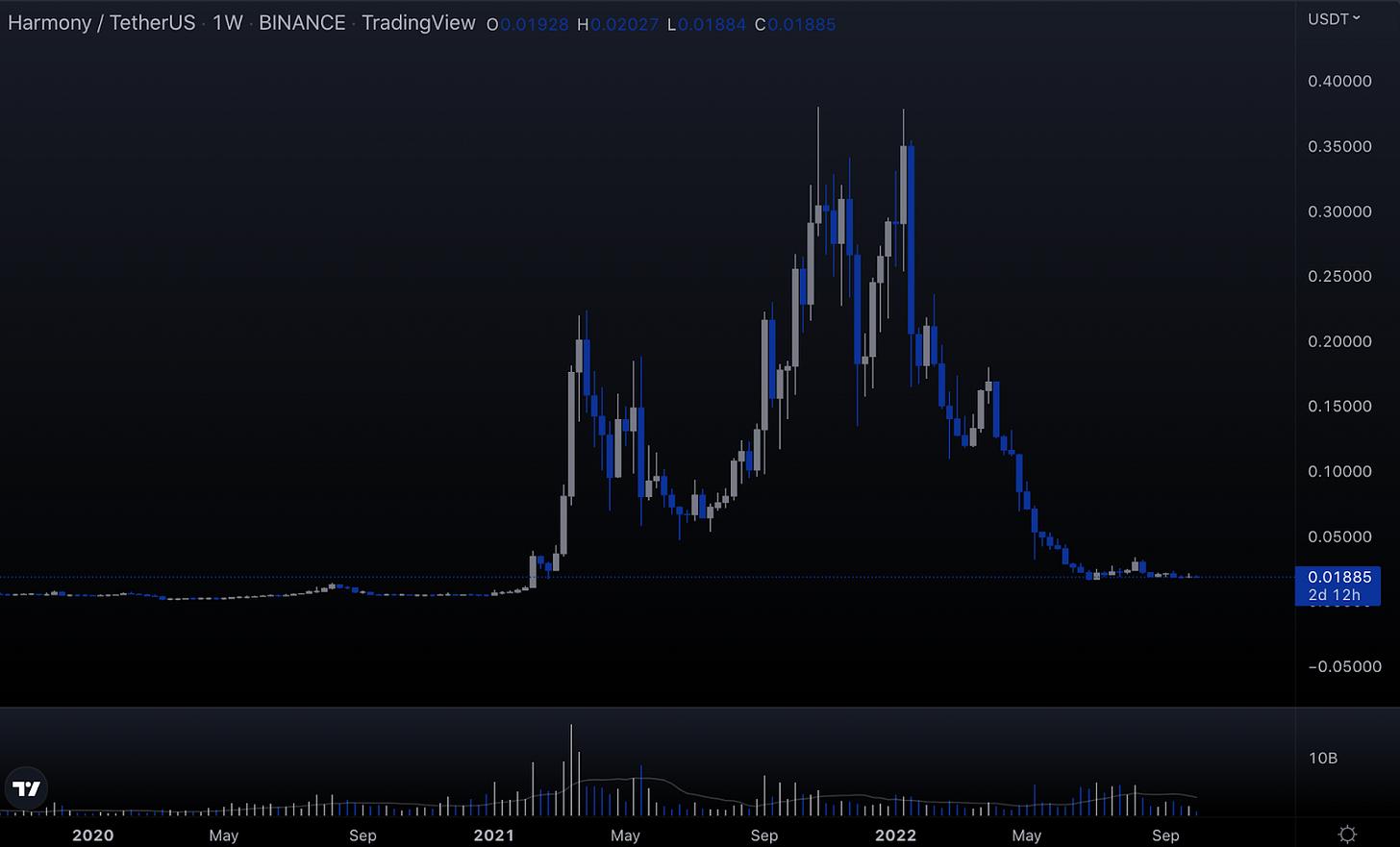Click the 0.25000 price axis label

[x=1339, y=276]
